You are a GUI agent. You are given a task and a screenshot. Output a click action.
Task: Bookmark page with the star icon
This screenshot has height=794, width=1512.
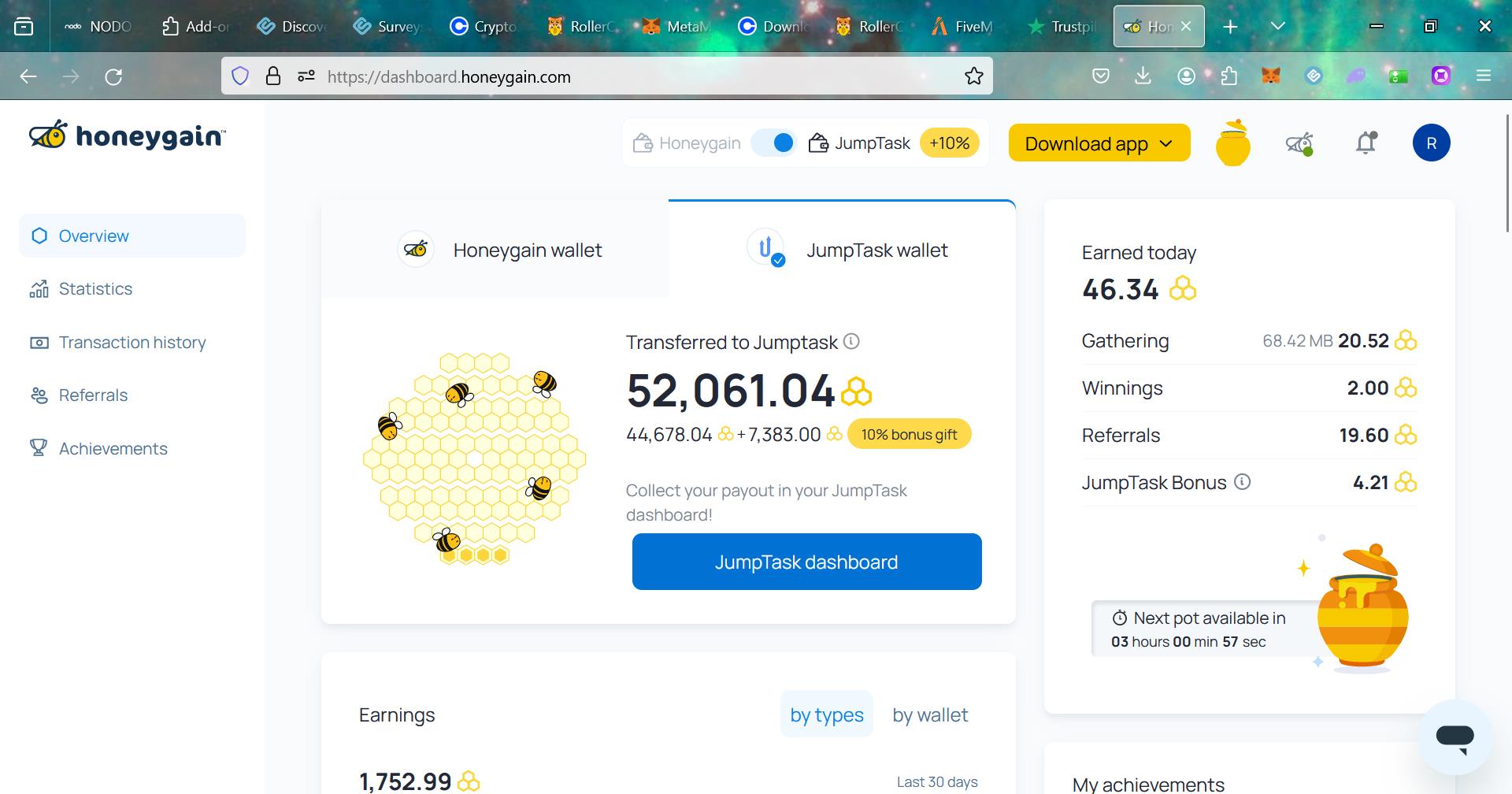(974, 76)
